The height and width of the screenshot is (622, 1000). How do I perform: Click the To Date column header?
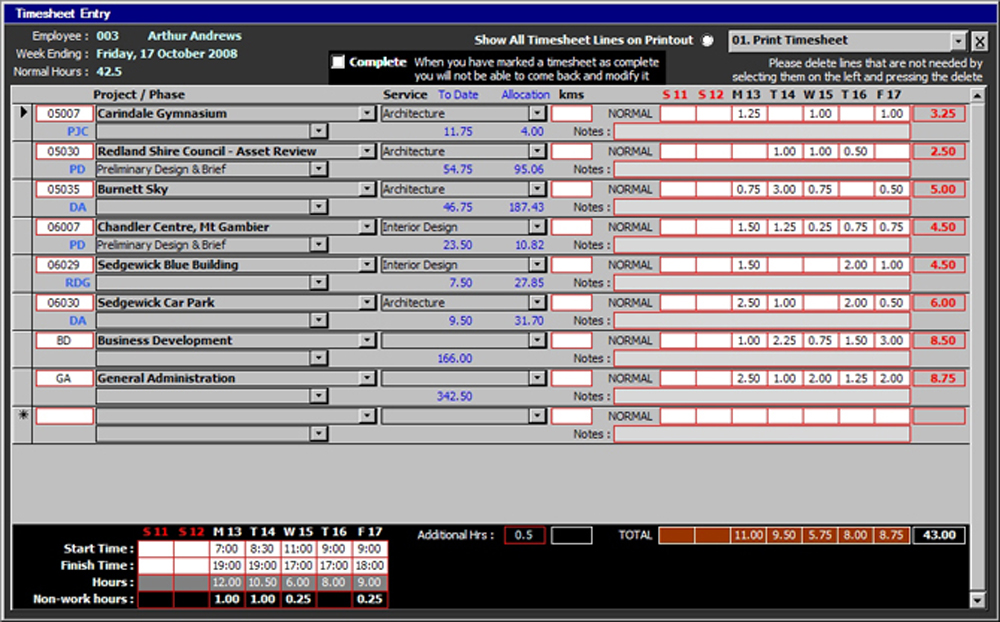(458, 95)
